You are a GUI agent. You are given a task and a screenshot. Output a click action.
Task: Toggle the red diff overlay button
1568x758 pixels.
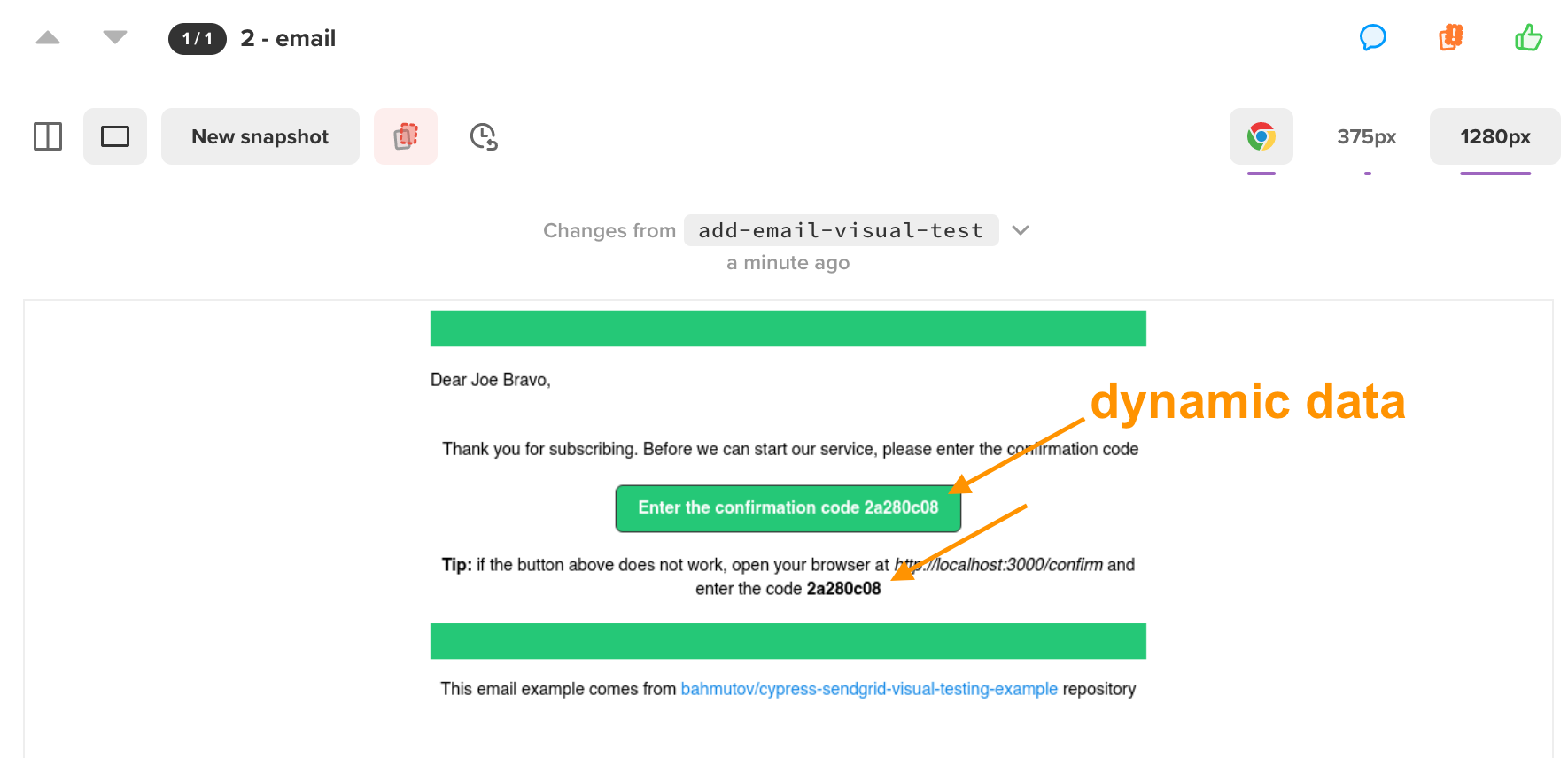pos(406,136)
